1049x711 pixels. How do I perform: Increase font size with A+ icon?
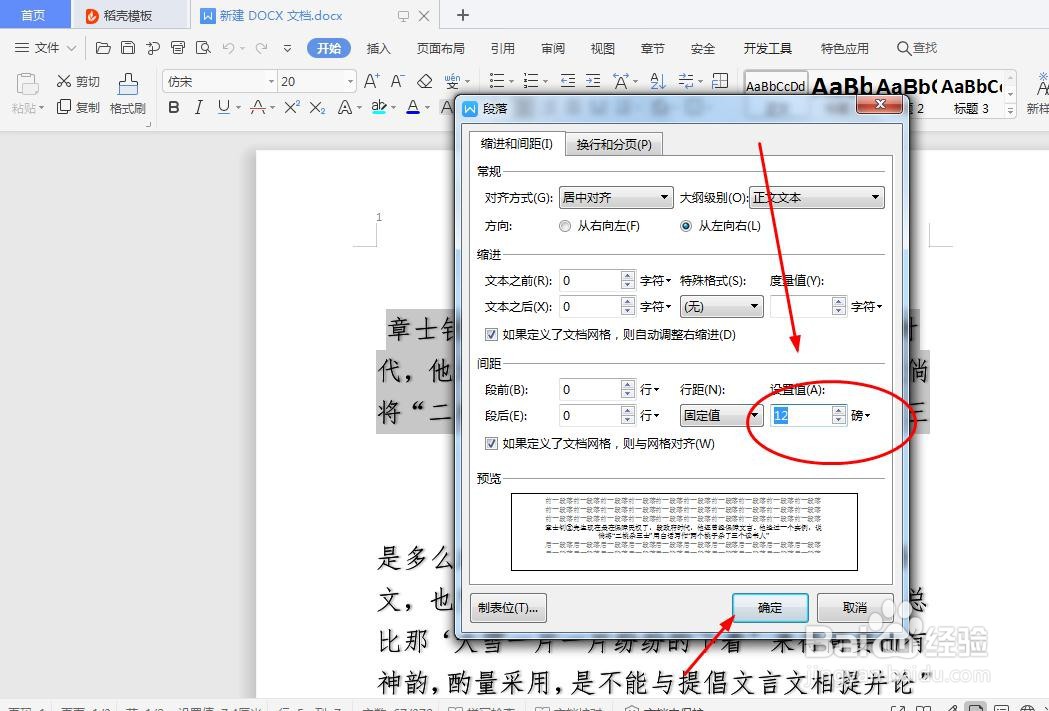pyautogui.click(x=372, y=82)
